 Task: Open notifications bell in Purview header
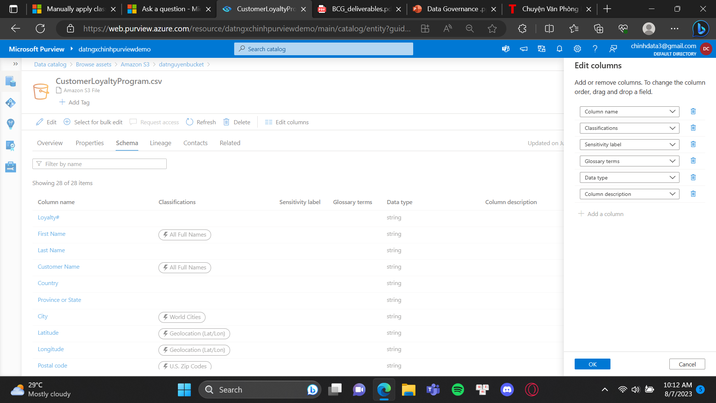click(x=559, y=49)
